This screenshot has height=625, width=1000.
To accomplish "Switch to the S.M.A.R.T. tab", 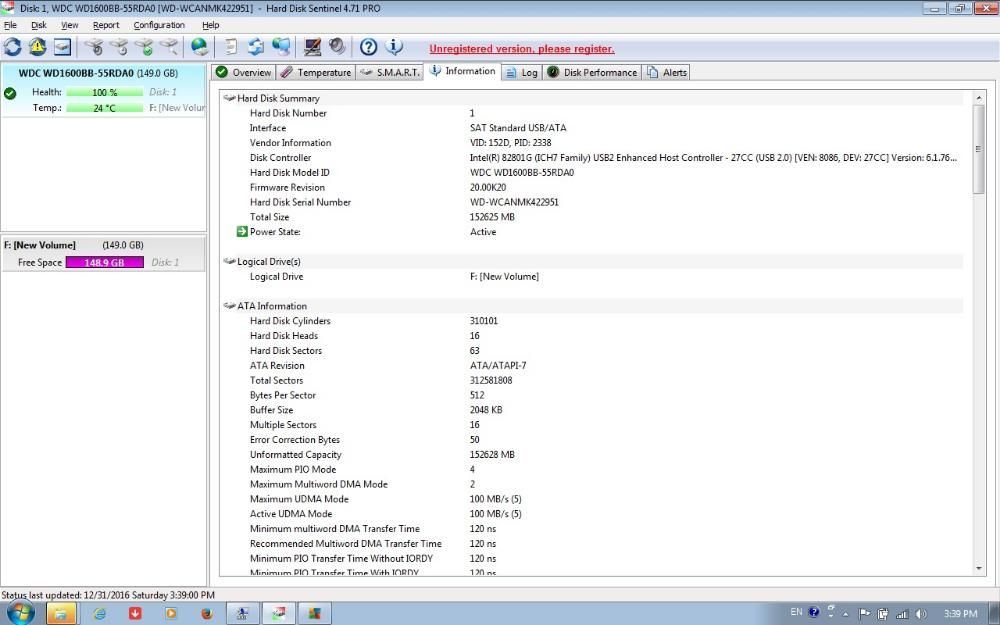I will pyautogui.click(x=390, y=72).
